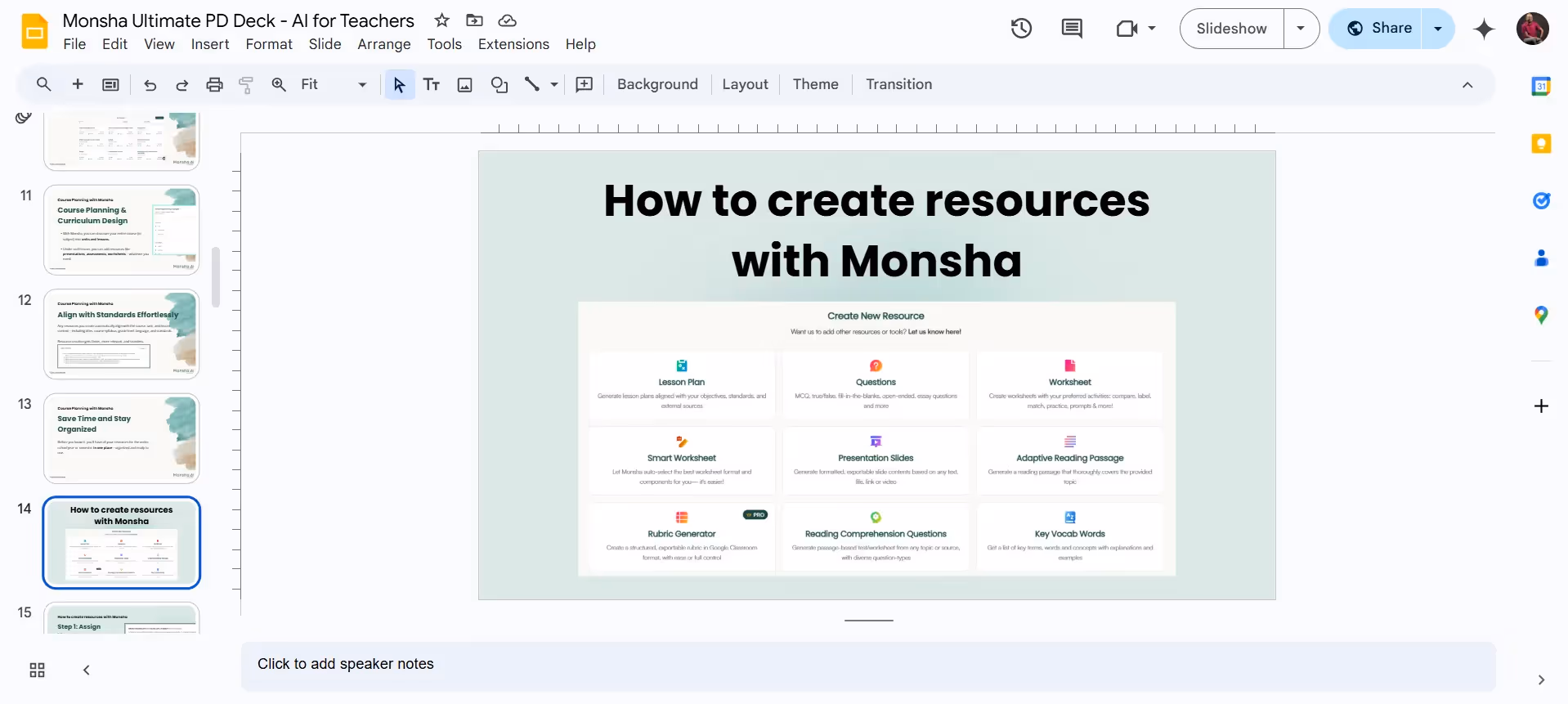Select slide 11 Course Planning thumbnail
Image resolution: width=1568 pixels, height=704 pixels.
(121, 230)
